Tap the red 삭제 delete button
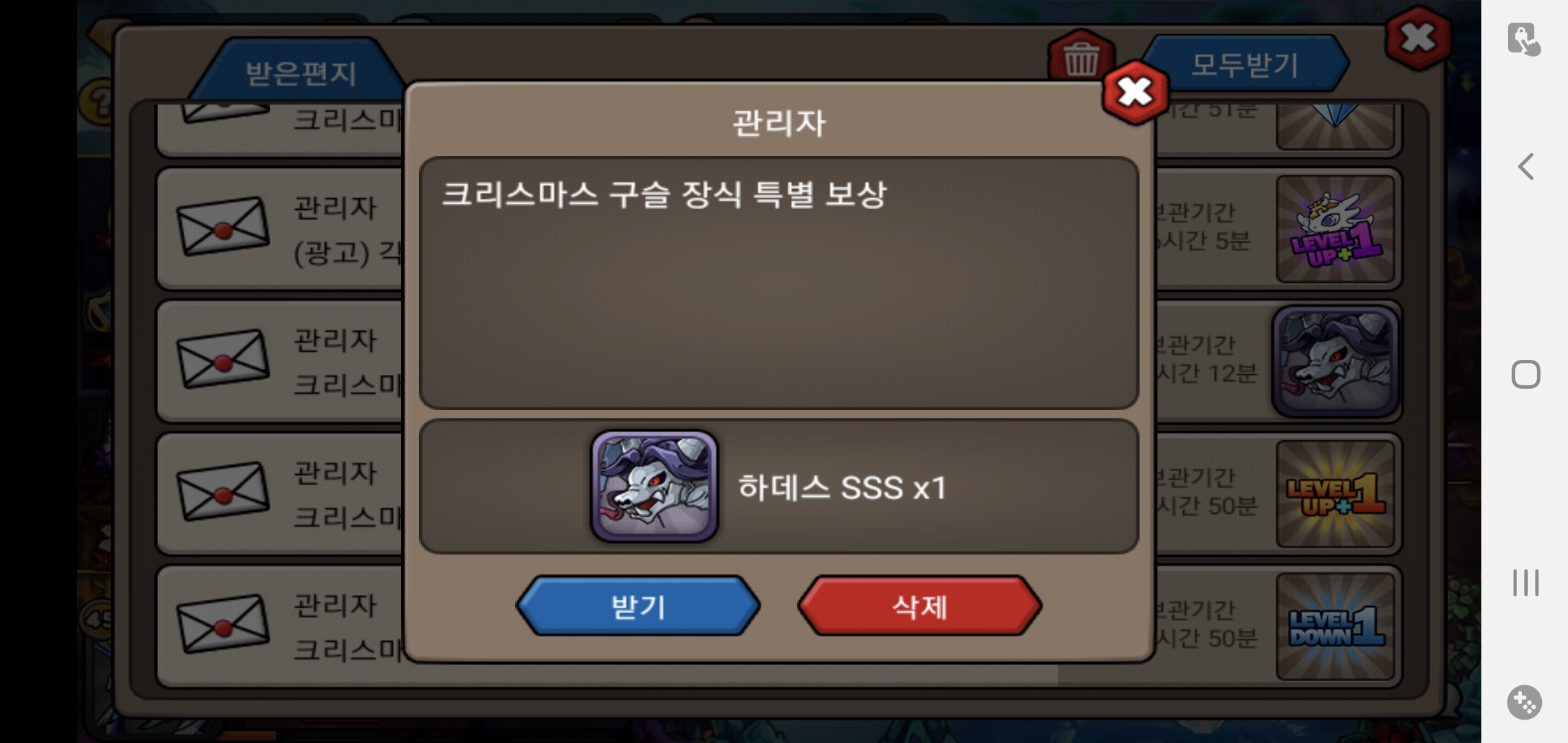 919,606
